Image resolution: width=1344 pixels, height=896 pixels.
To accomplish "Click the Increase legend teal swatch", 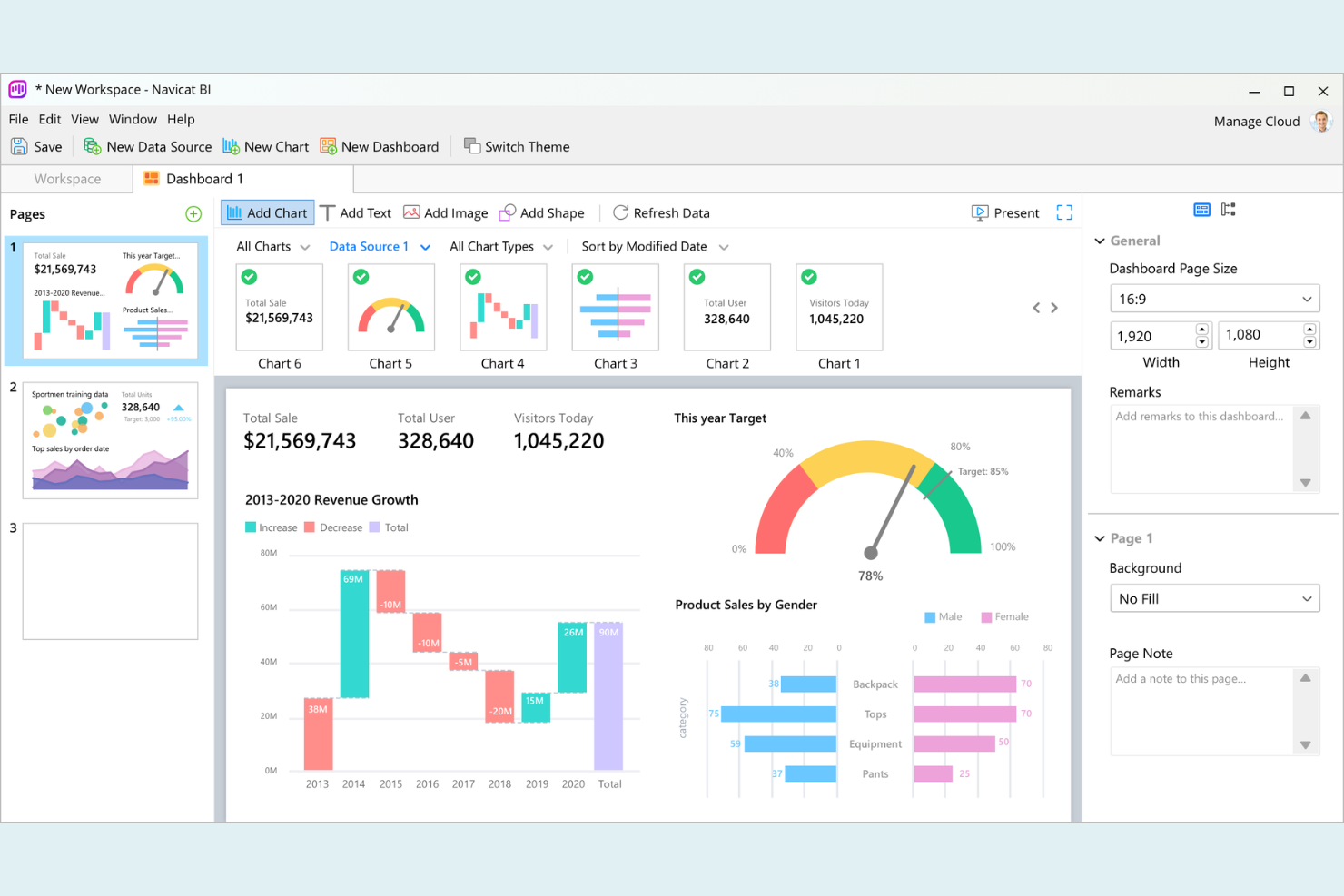I will coord(251,527).
